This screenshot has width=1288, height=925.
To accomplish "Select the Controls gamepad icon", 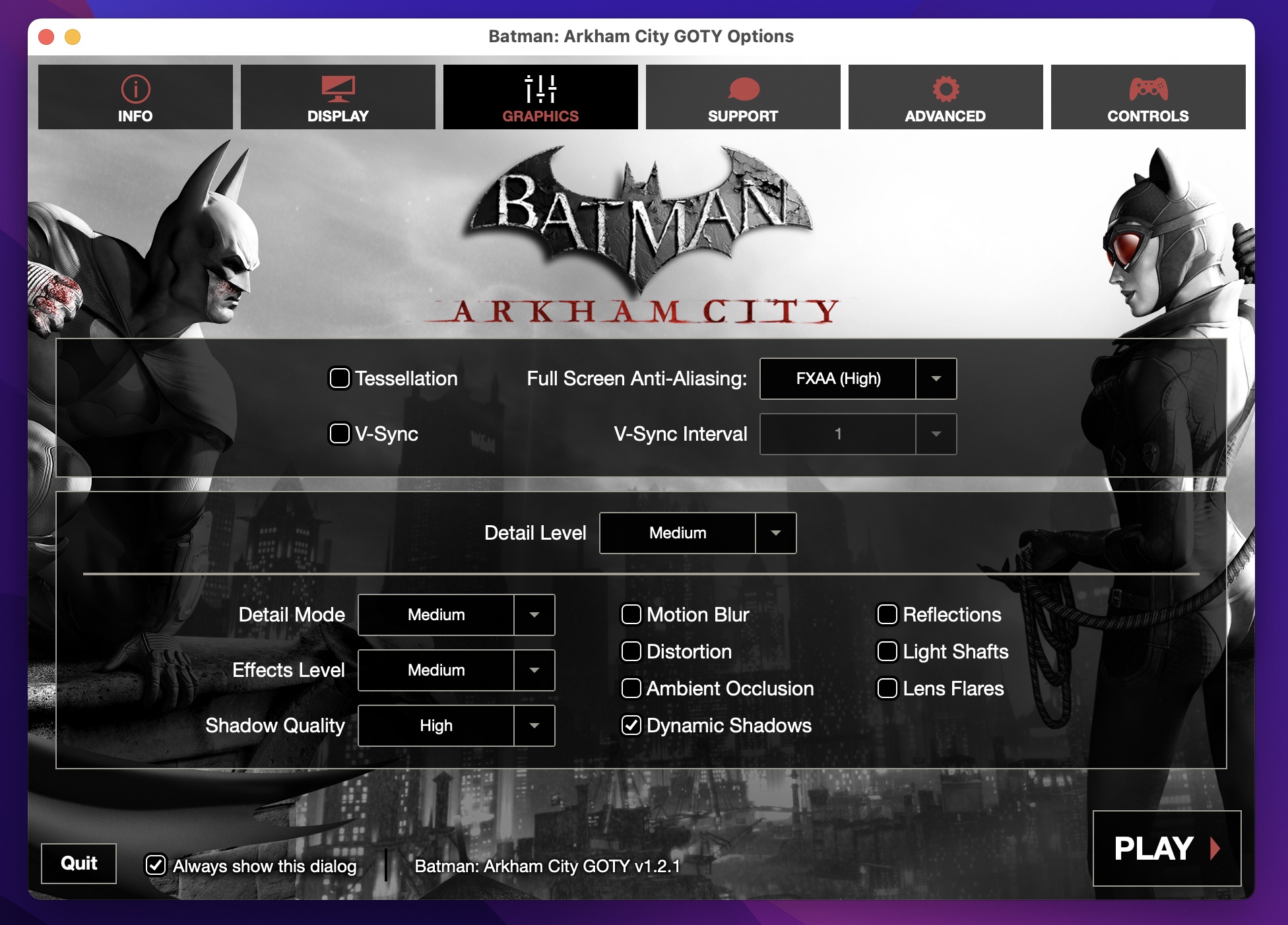I will 1147,88.
